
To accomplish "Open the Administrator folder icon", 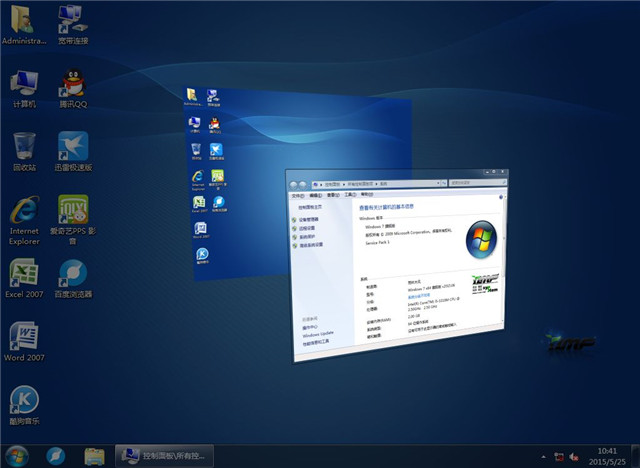I will tap(24, 22).
